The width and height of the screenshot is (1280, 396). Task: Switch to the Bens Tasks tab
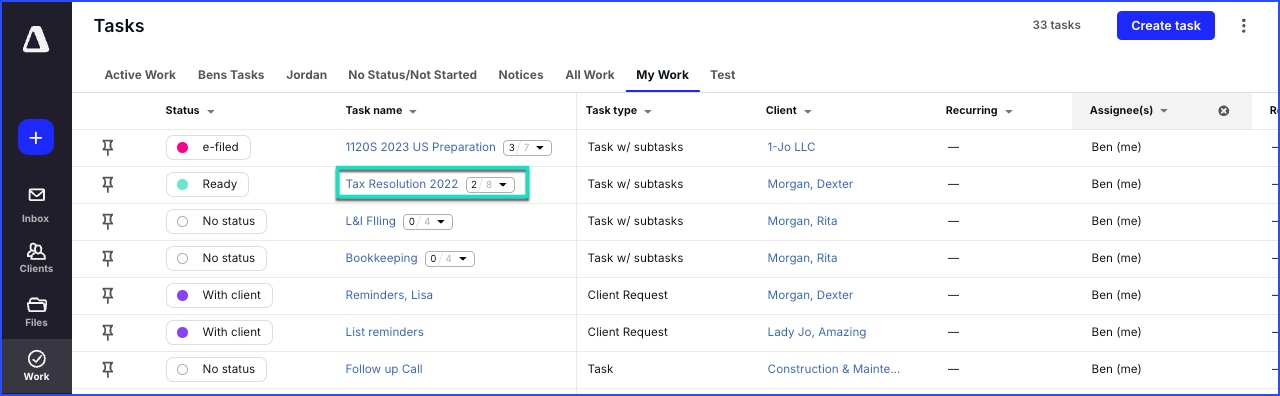231,75
